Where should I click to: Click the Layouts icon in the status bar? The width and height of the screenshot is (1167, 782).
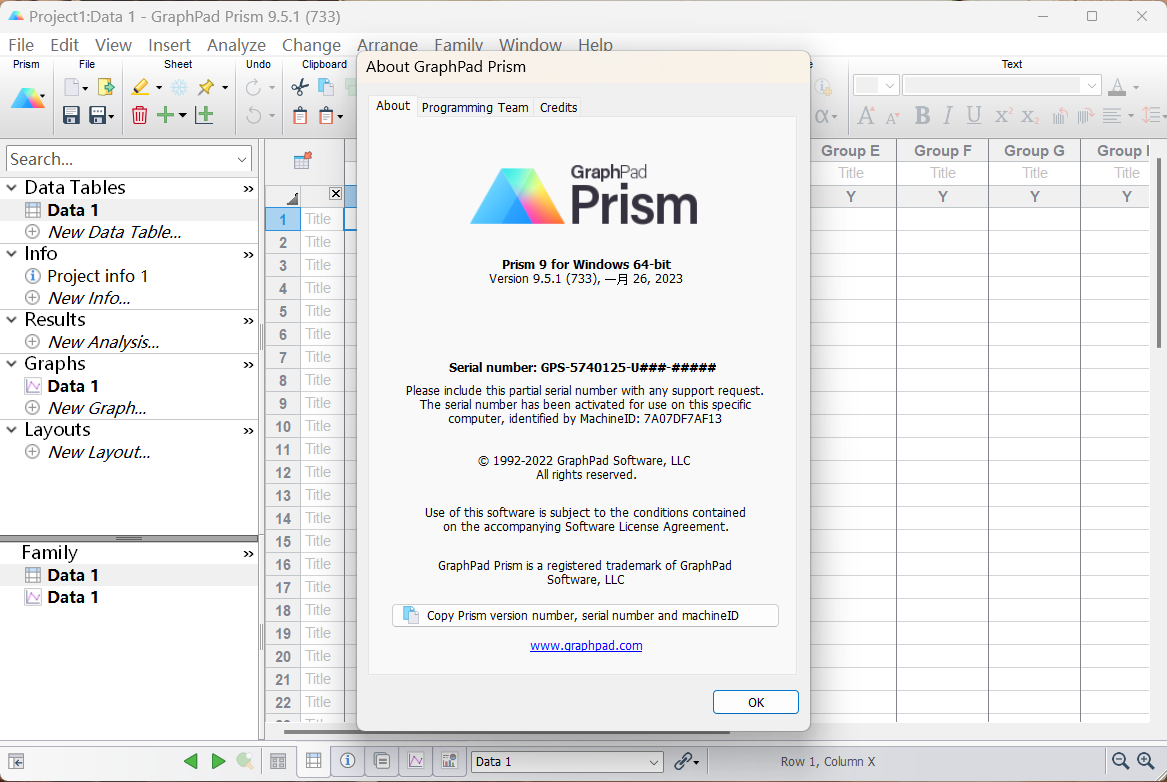[450, 760]
